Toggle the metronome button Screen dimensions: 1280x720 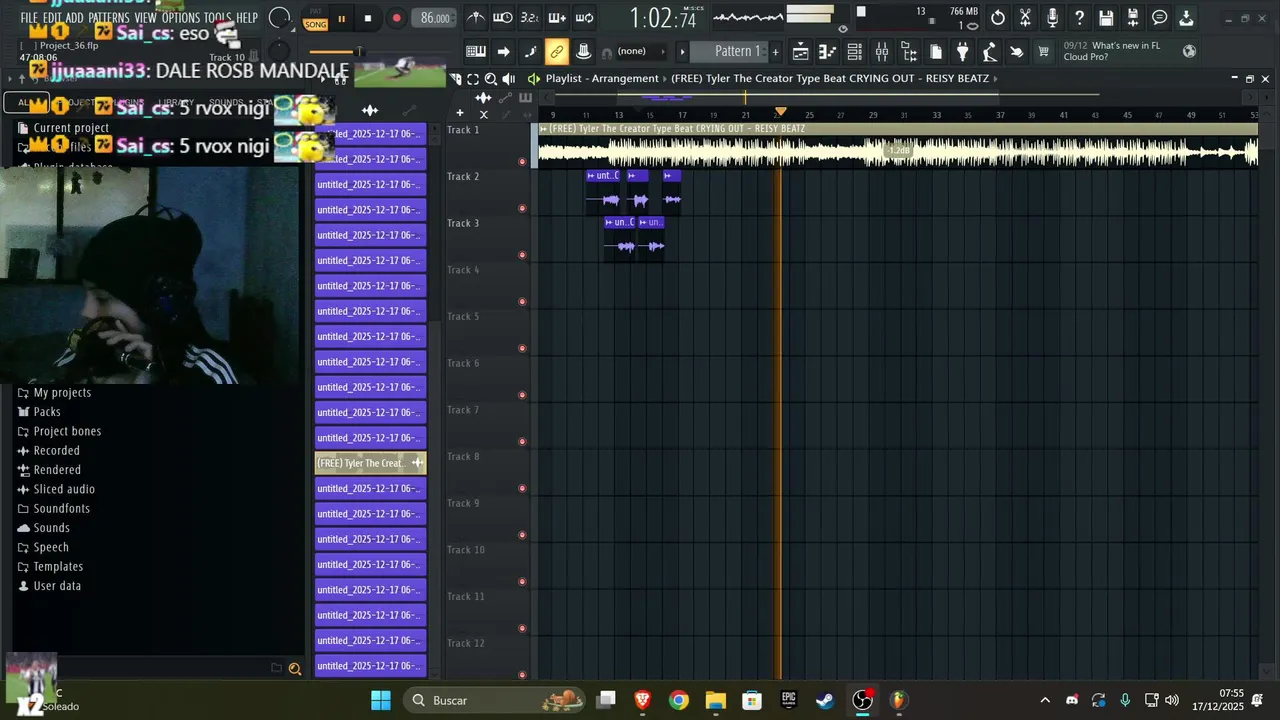(476, 18)
